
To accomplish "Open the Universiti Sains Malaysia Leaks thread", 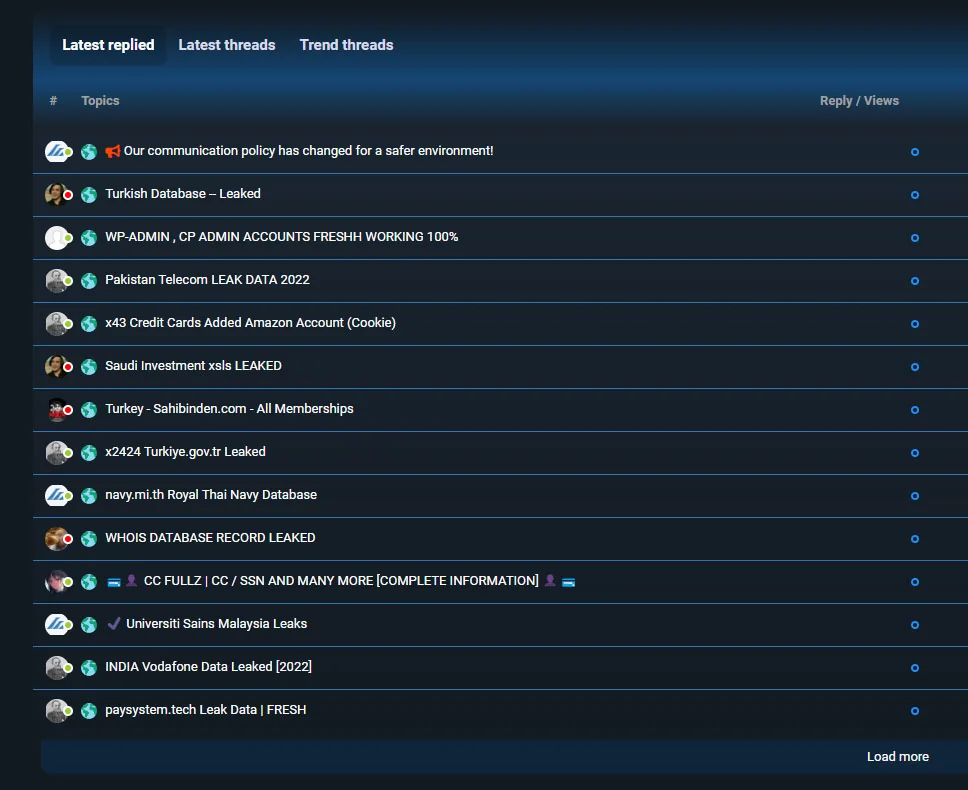I will coord(216,624).
